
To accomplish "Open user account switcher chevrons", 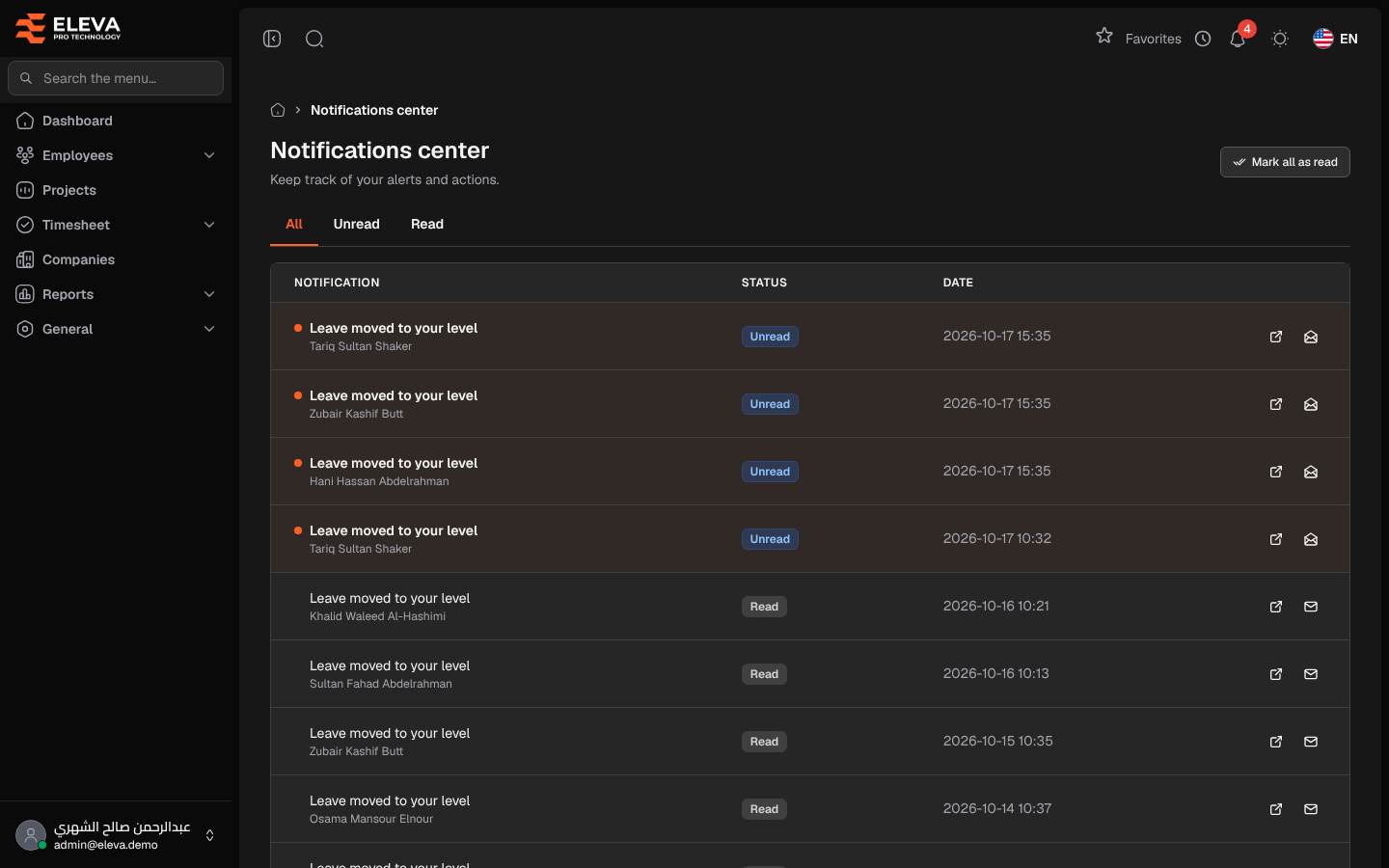I will 209,835.
